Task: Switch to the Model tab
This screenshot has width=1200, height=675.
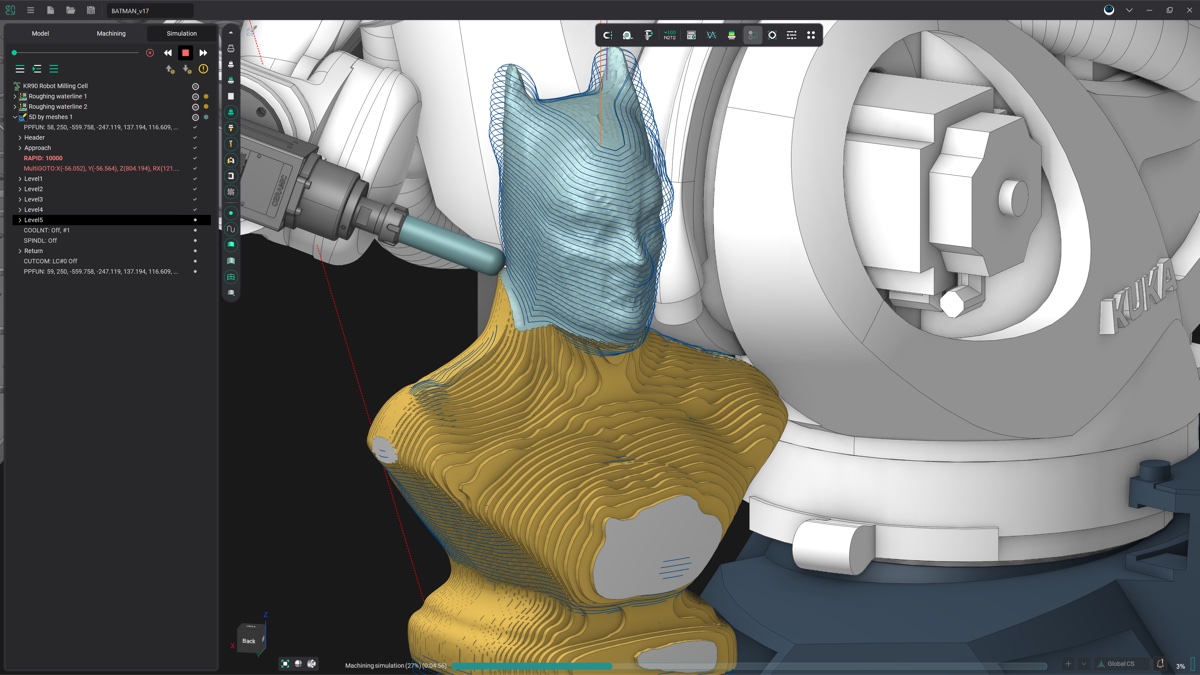Action: coord(40,33)
